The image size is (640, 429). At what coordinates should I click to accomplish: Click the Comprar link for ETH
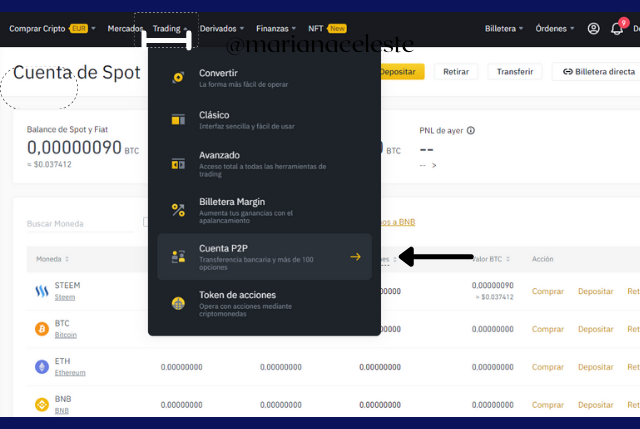547,367
